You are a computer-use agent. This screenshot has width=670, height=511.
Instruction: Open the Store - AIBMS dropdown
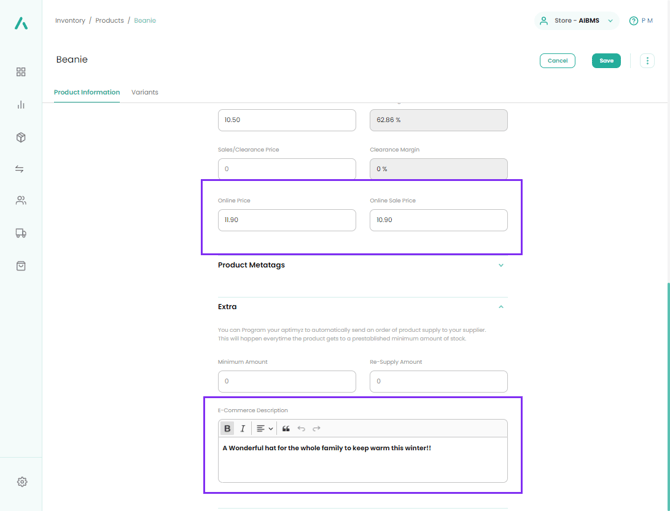pos(577,20)
